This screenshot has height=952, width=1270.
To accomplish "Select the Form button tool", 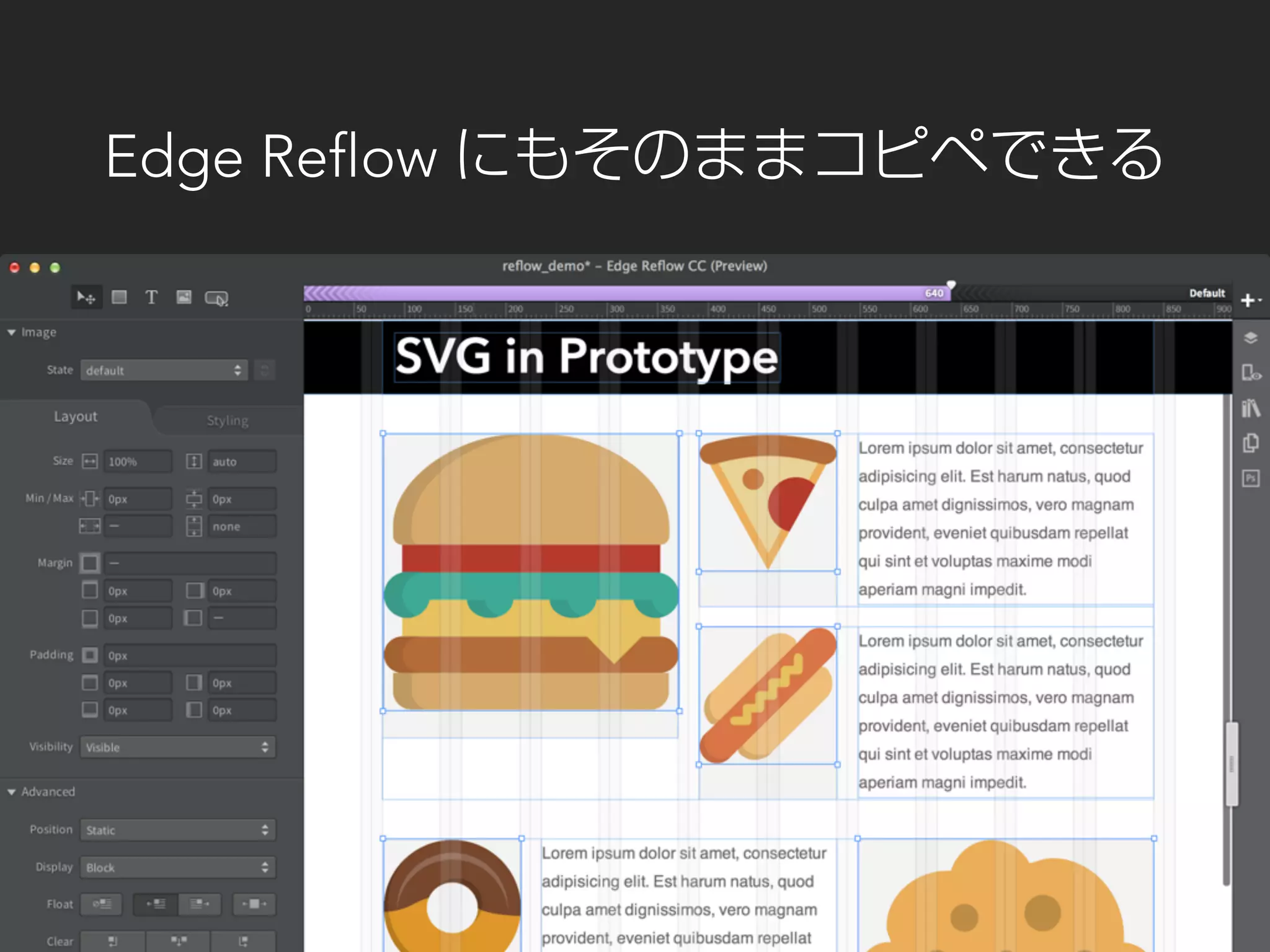I will tap(216, 299).
